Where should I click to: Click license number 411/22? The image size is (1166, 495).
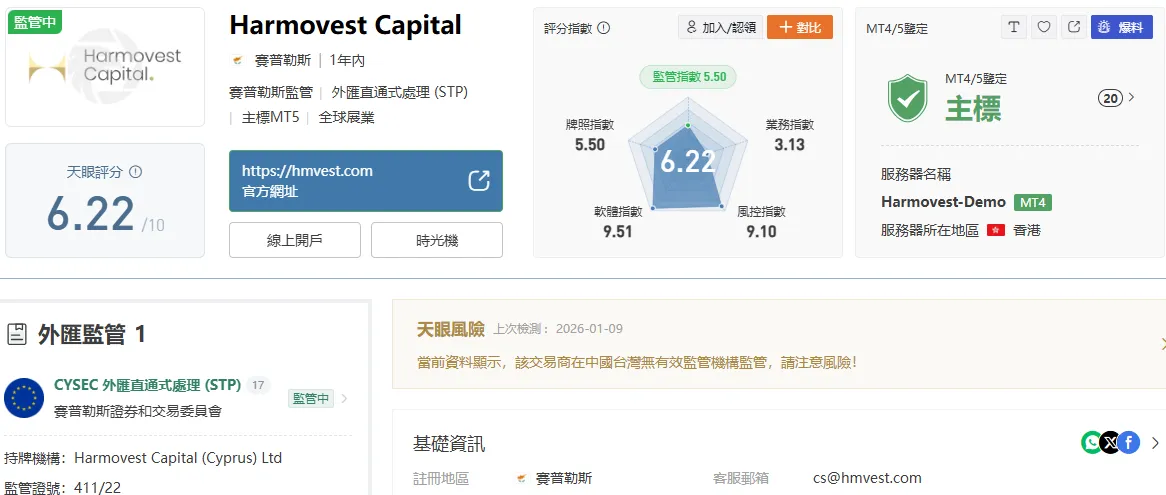(97, 488)
